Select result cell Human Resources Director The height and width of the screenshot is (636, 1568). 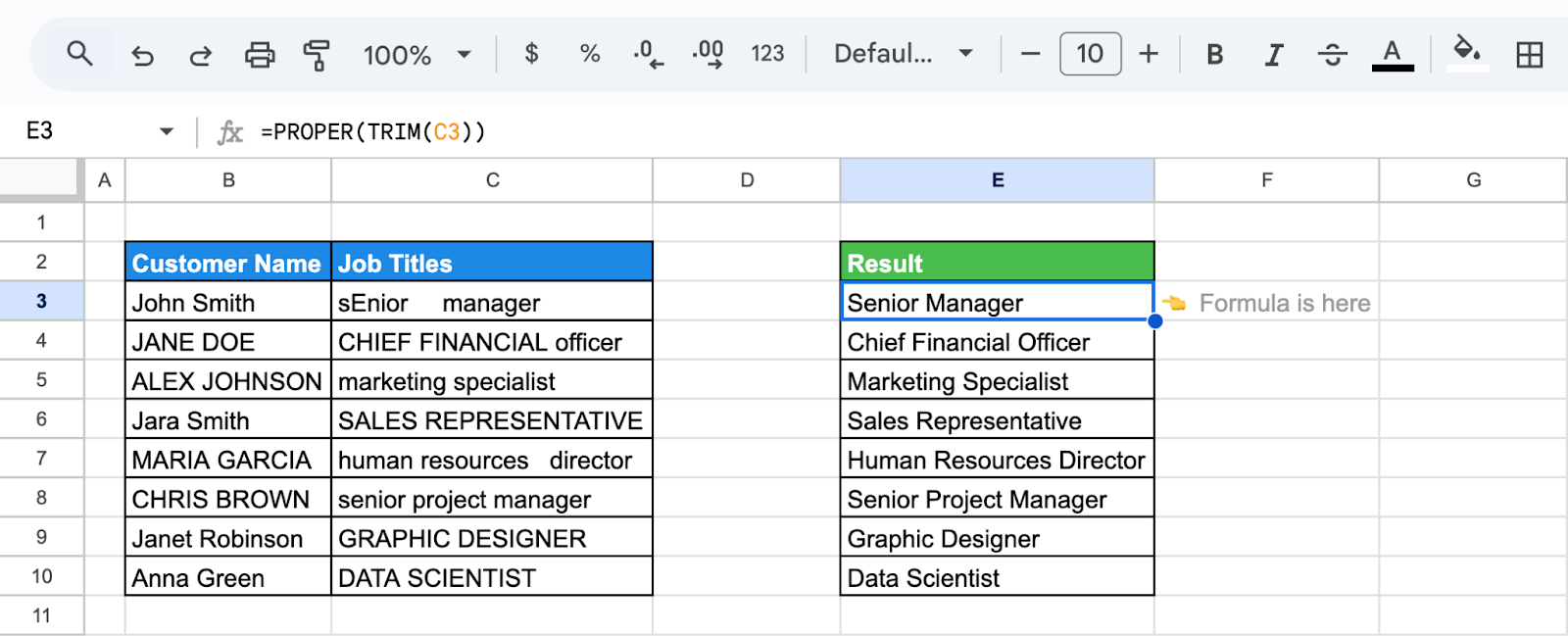(x=998, y=459)
